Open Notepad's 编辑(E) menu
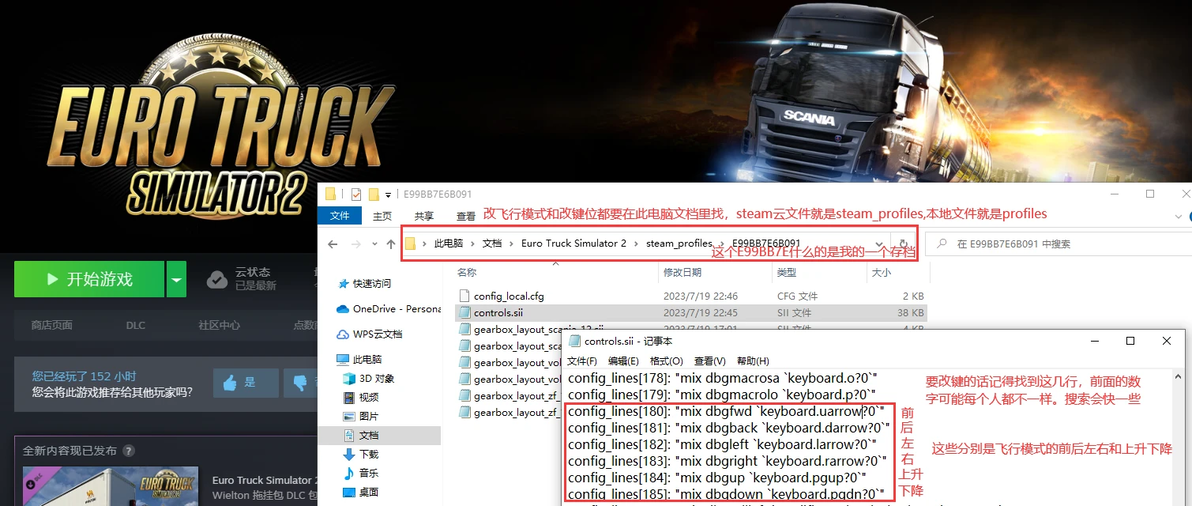 click(x=623, y=361)
